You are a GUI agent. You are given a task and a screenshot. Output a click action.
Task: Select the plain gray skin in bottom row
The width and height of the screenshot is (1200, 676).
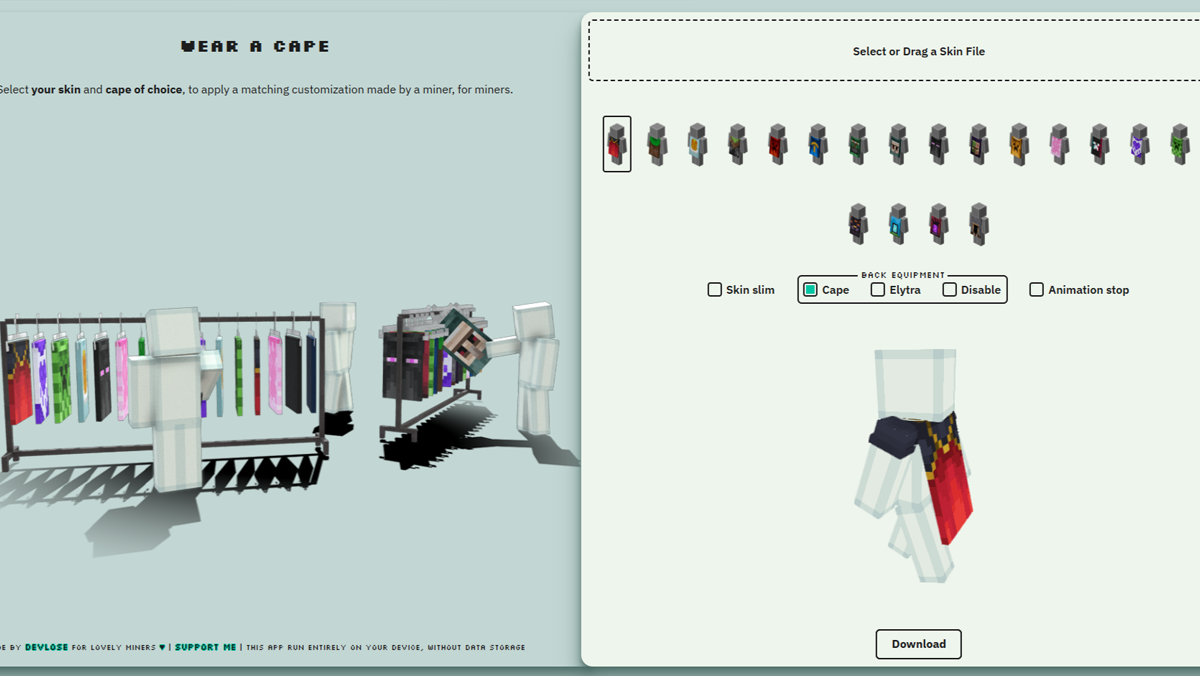tap(977, 222)
